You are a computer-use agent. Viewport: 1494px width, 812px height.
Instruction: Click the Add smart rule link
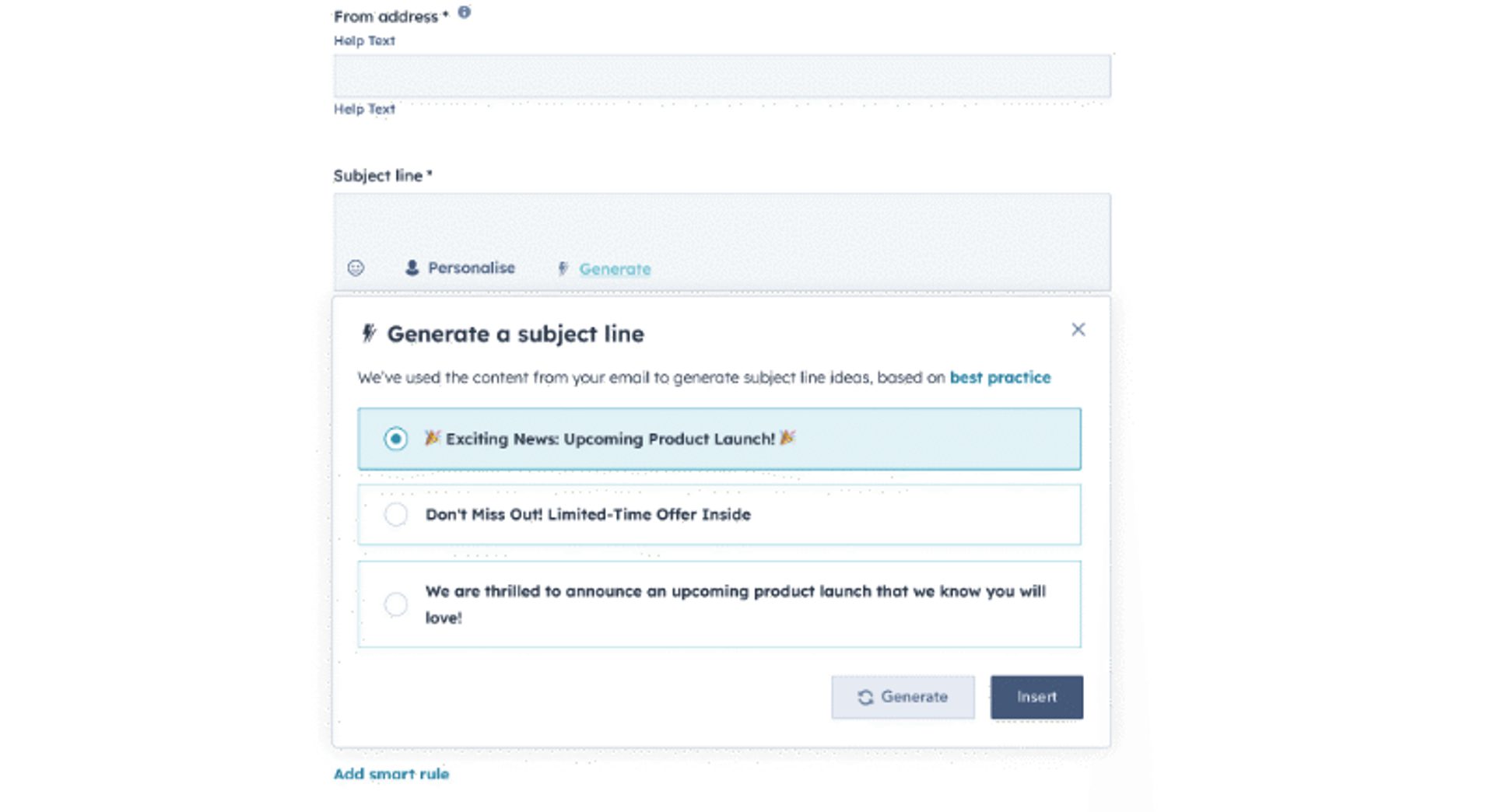(x=391, y=774)
